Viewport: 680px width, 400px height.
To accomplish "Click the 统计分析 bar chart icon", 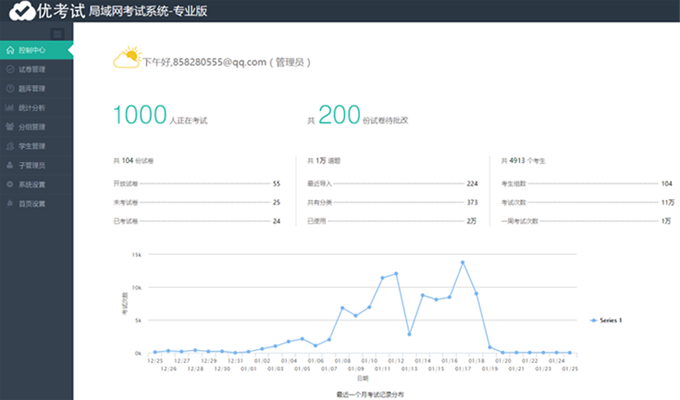I will (x=9, y=108).
